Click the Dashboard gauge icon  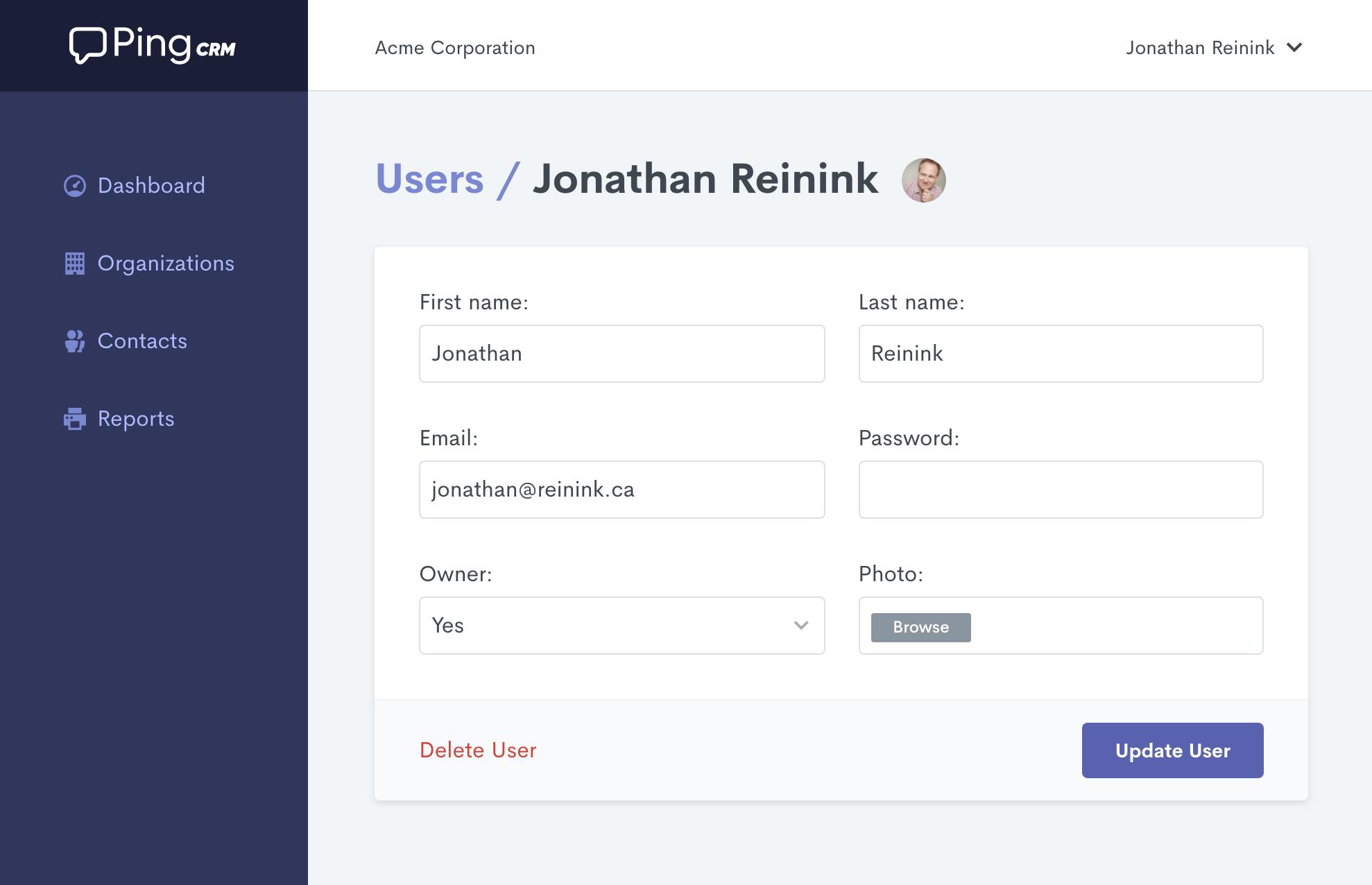pyautogui.click(x=75, y=186)
